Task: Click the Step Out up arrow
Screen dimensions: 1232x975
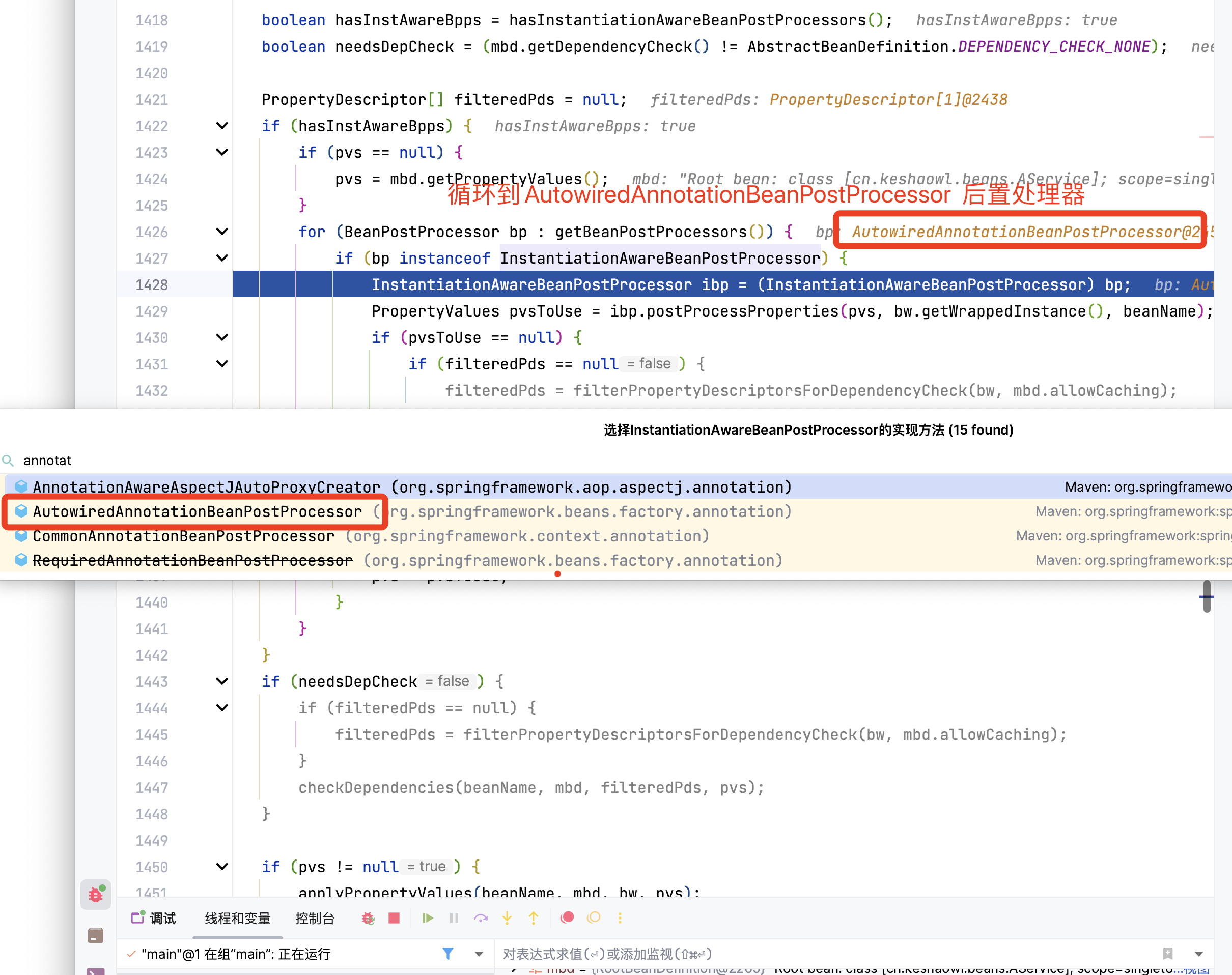Action: pos(534,918)
